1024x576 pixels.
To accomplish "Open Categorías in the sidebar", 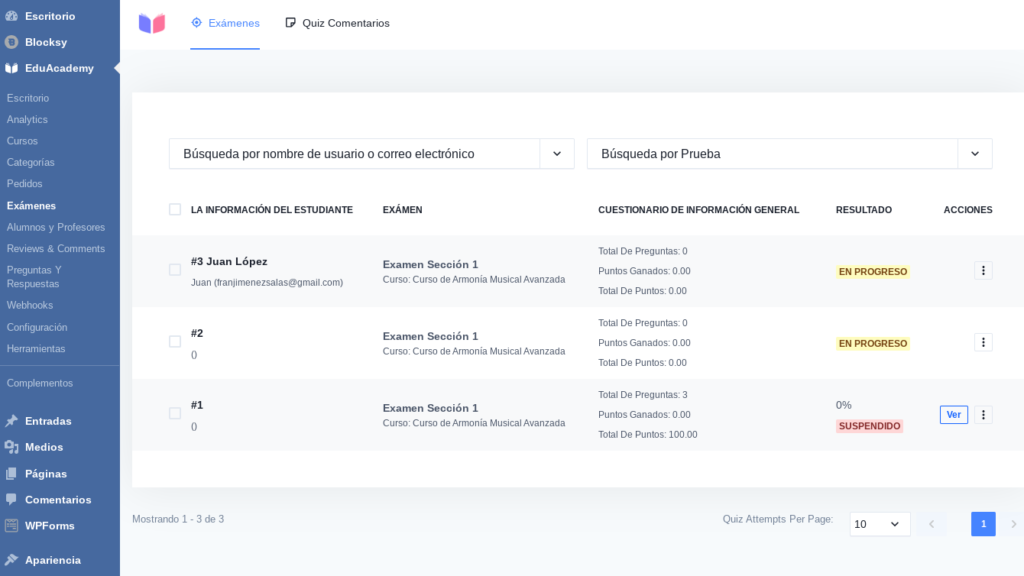I will point(31,162).
